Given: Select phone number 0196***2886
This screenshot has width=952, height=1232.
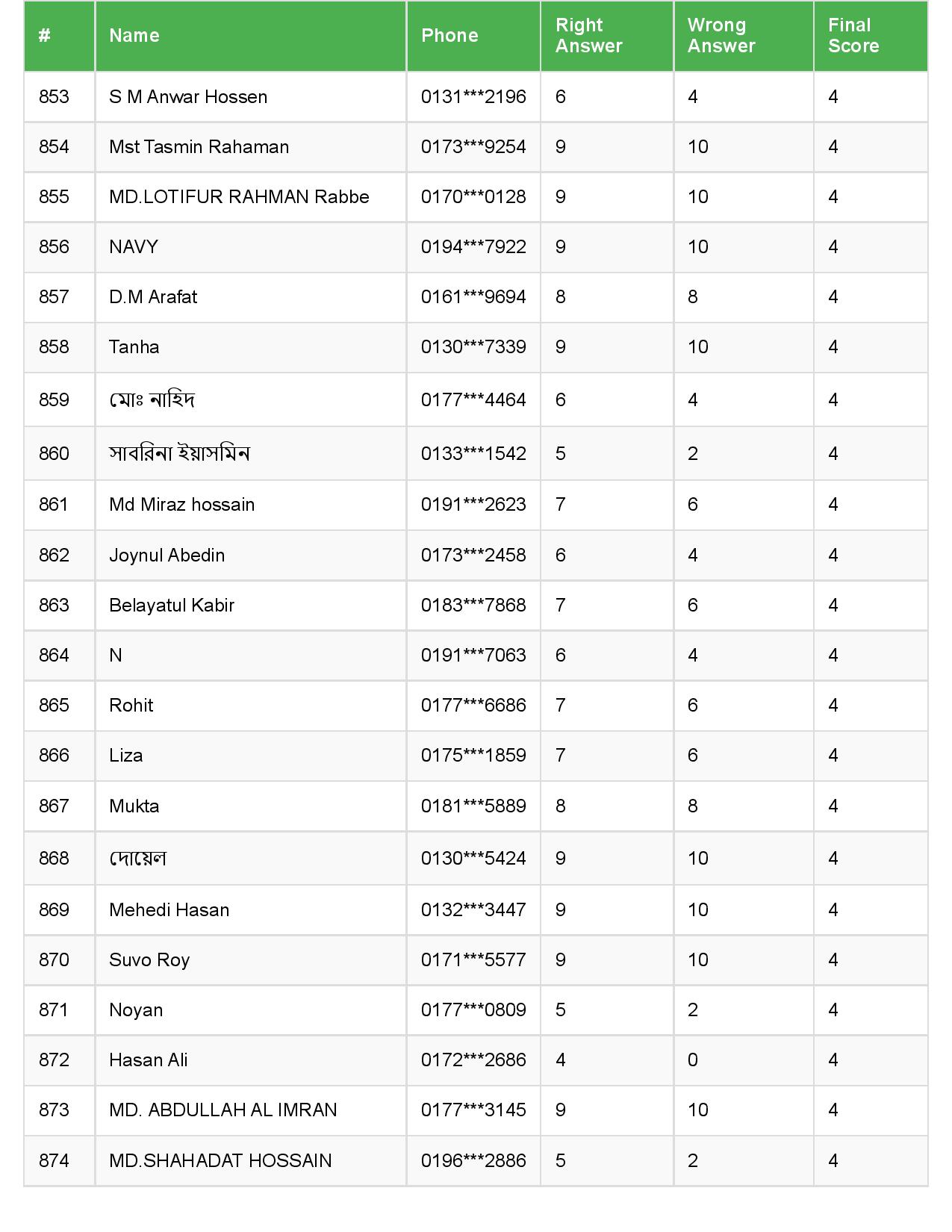Looking at the screenshot, I should tap(473, 1161).
